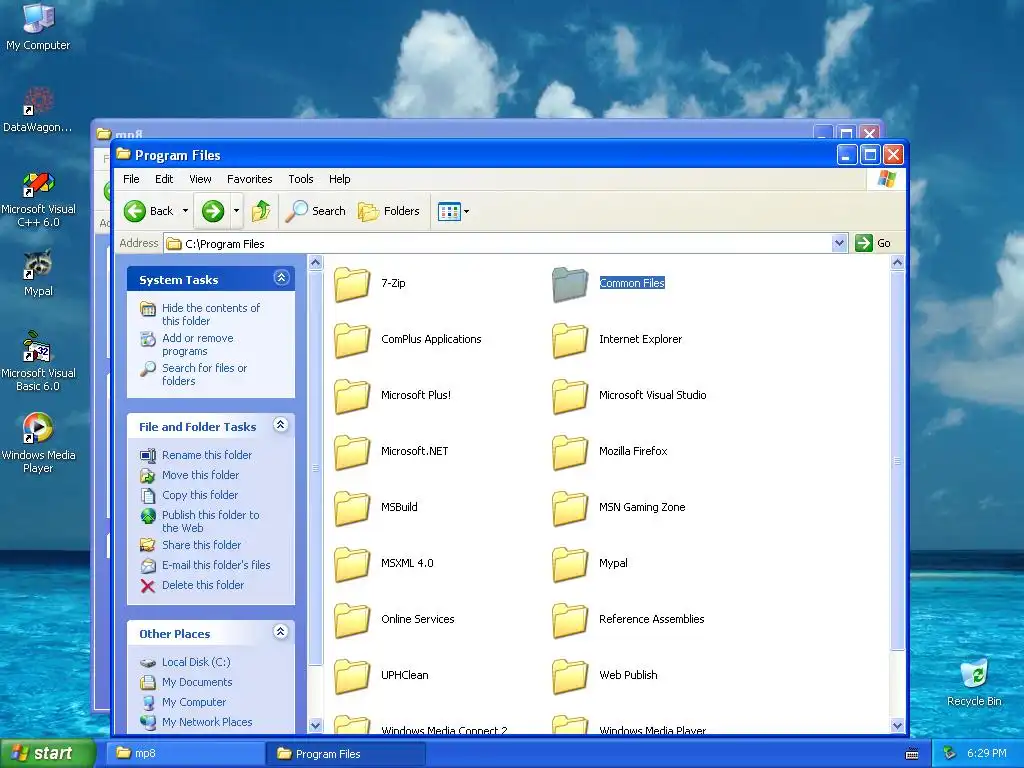
Task: Open the Back history dropdown arrow
Action: (x=185, y=211)
